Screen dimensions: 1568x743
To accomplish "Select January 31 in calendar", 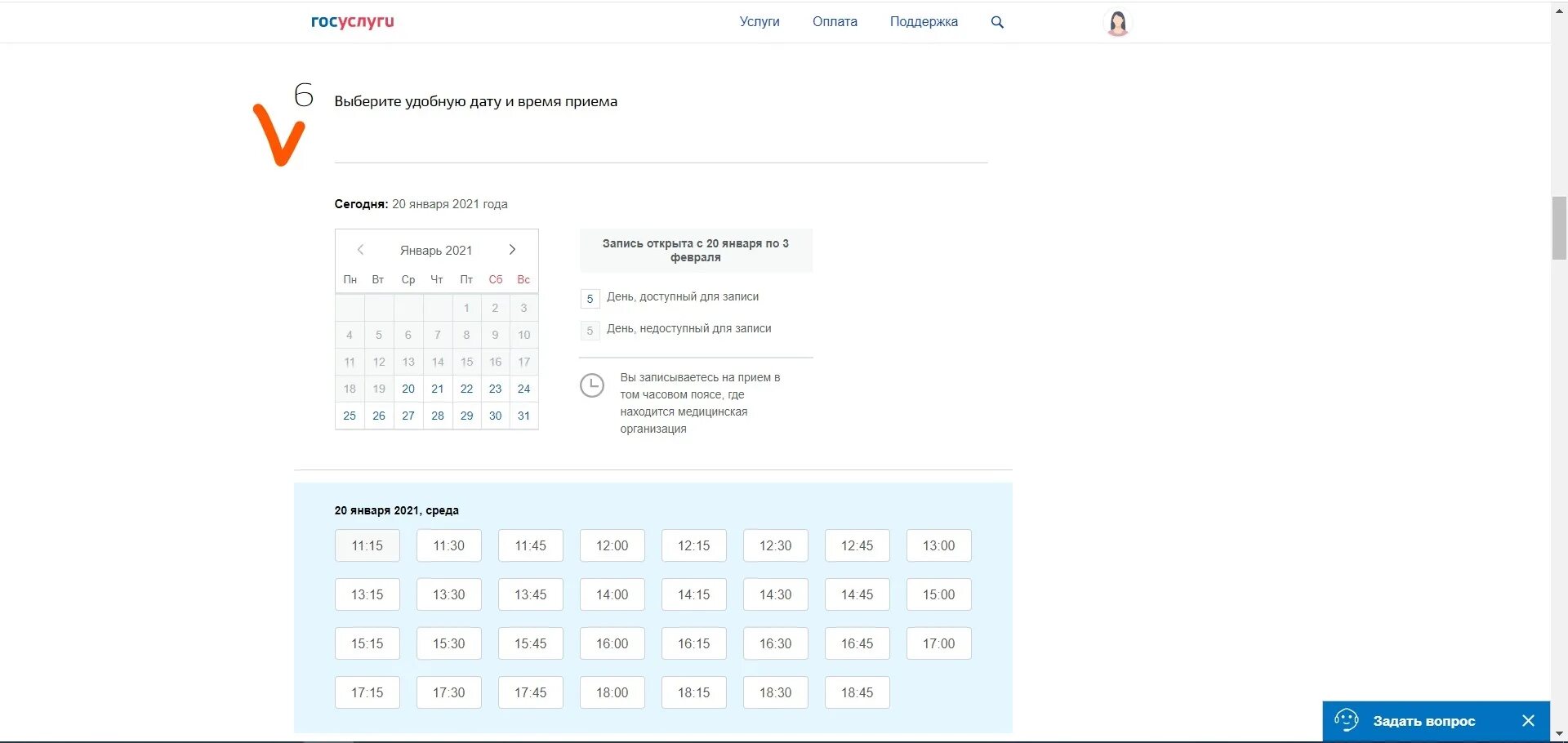I will coord(524,416).
